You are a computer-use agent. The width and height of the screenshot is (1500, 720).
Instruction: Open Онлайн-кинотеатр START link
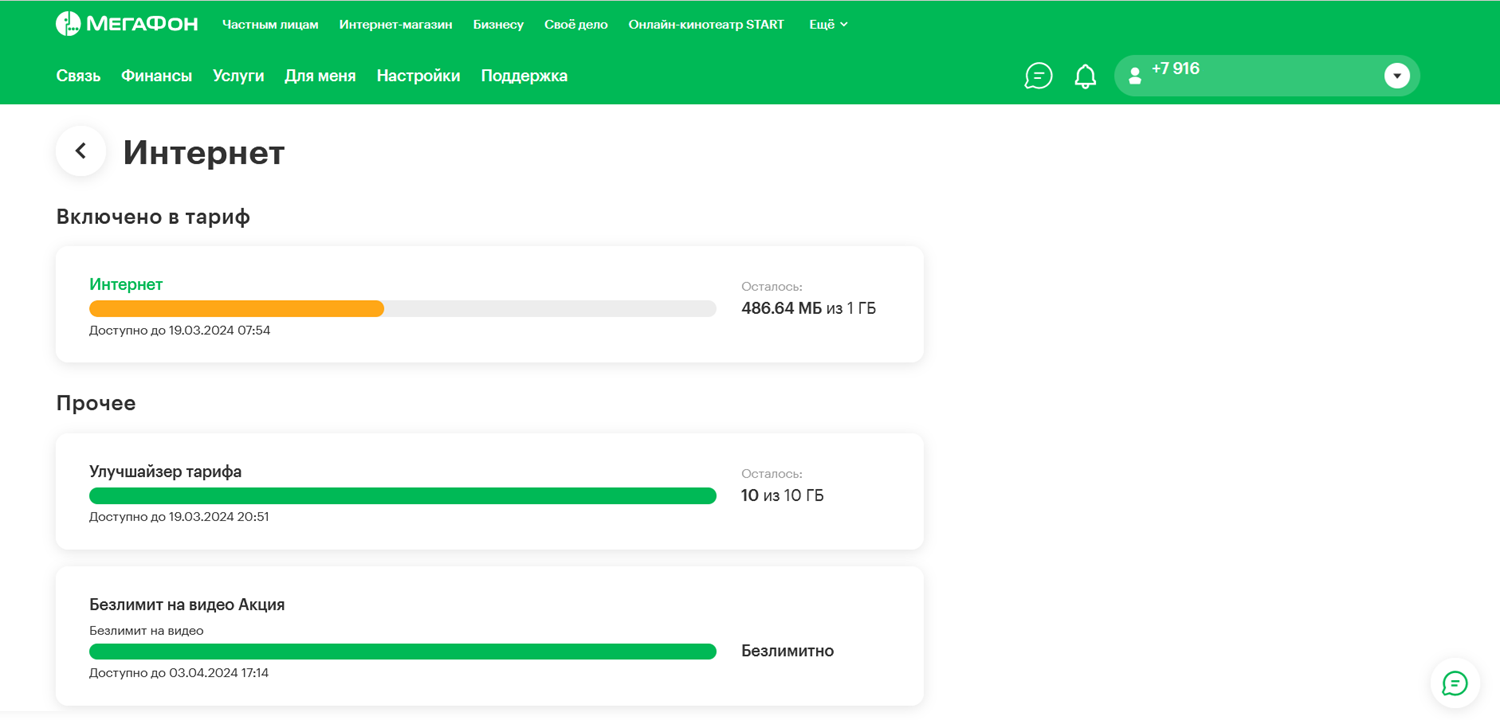coord(706,24)
